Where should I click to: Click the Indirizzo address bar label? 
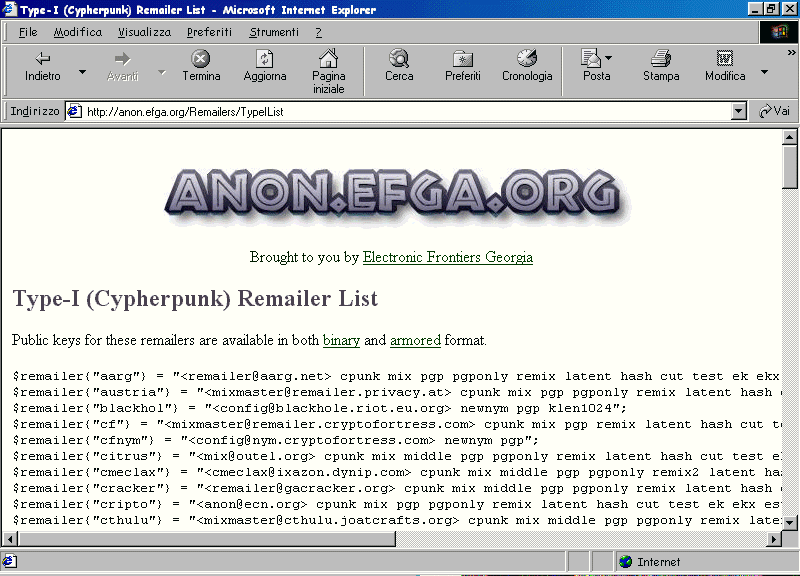pos(35,111)
